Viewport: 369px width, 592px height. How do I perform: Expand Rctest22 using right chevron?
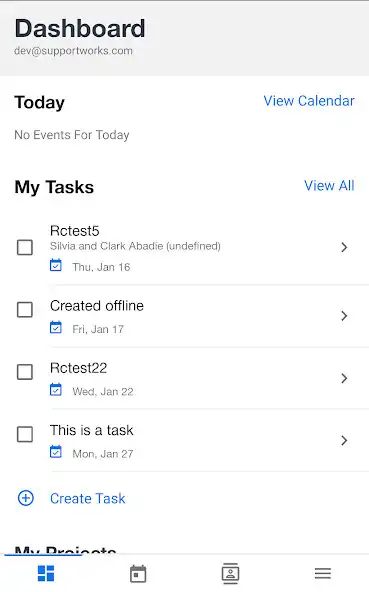[x=344, y=378]
